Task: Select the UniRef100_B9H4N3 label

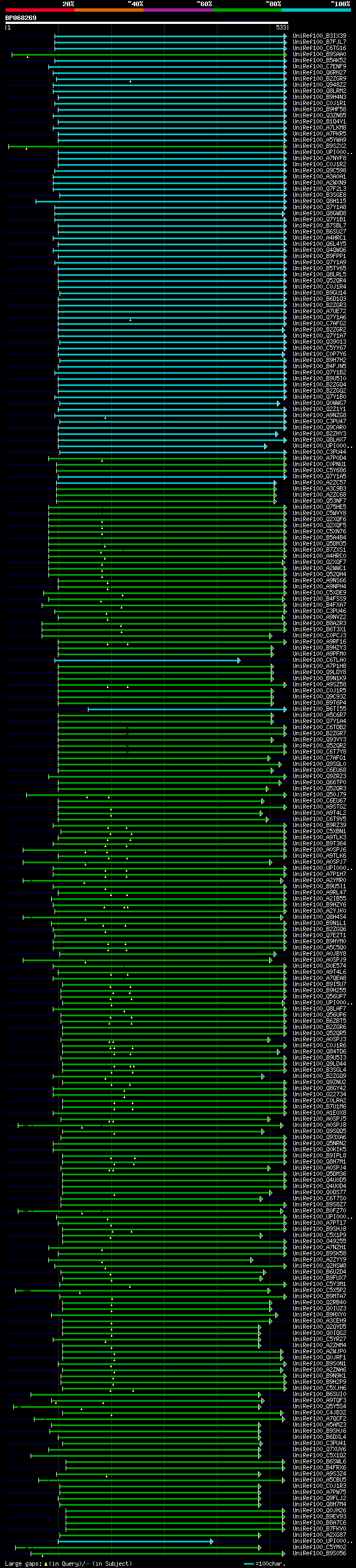Action: (319, 97)
